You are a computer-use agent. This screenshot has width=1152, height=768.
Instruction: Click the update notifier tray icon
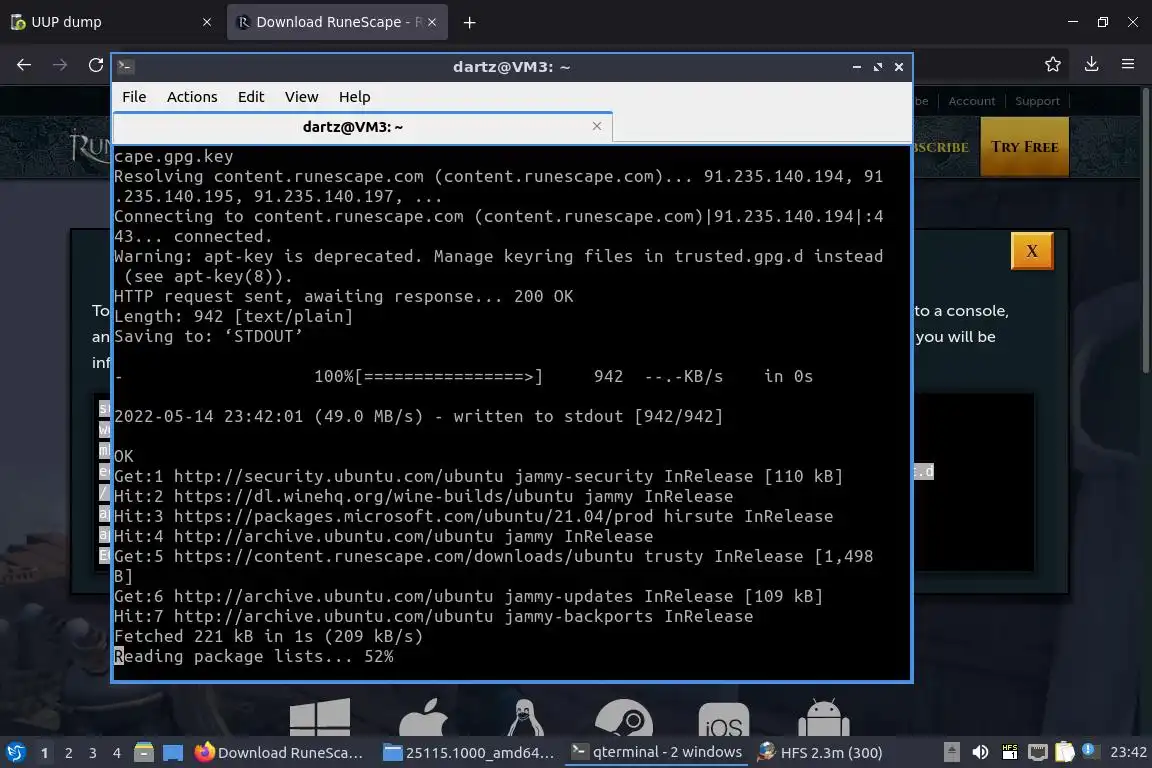pos(1089,750)
